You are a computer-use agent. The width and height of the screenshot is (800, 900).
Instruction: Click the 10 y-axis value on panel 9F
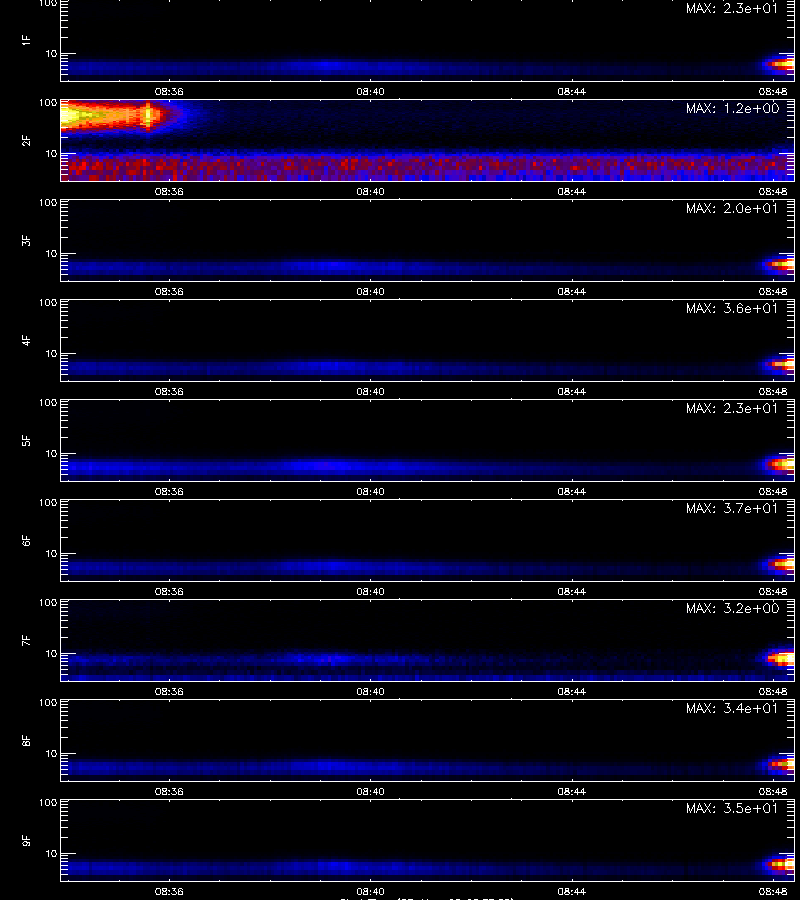(x=51, y=854)
